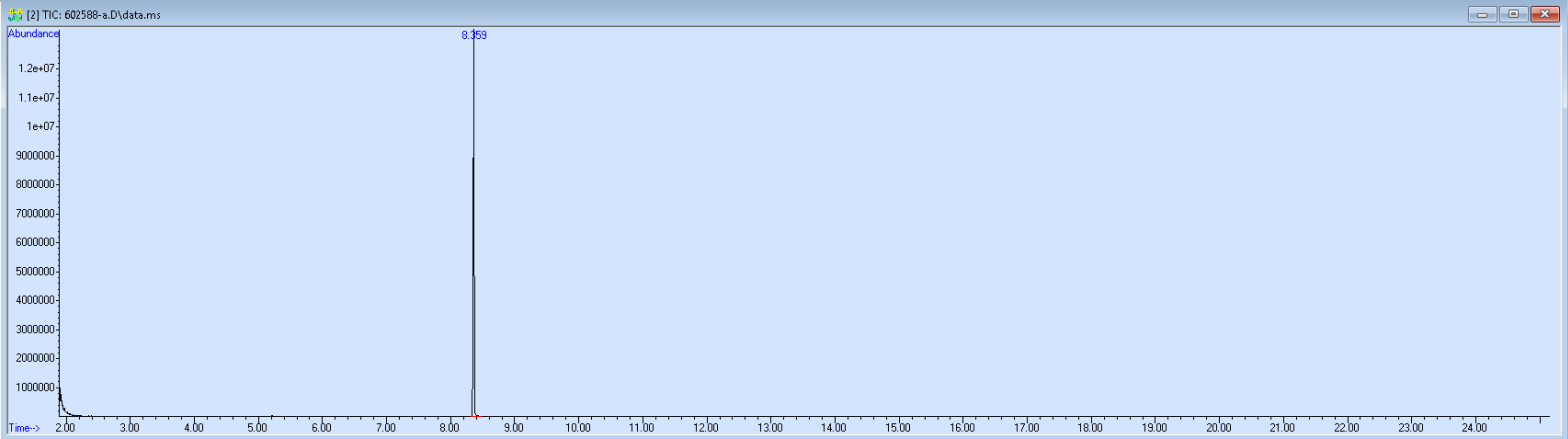Click the 1e+07 abundance tick label
The width and height of the screenshot is (1568, 439).
pos(42,126)
